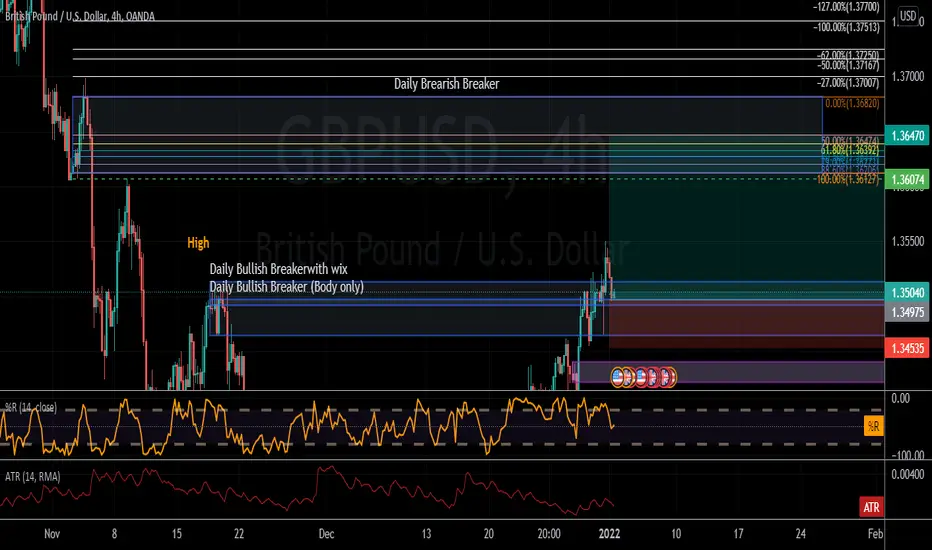Click the orange %R indicator badge
Image resolution: width=932 pixels, height=550 pixels.
tap(873, 426)
